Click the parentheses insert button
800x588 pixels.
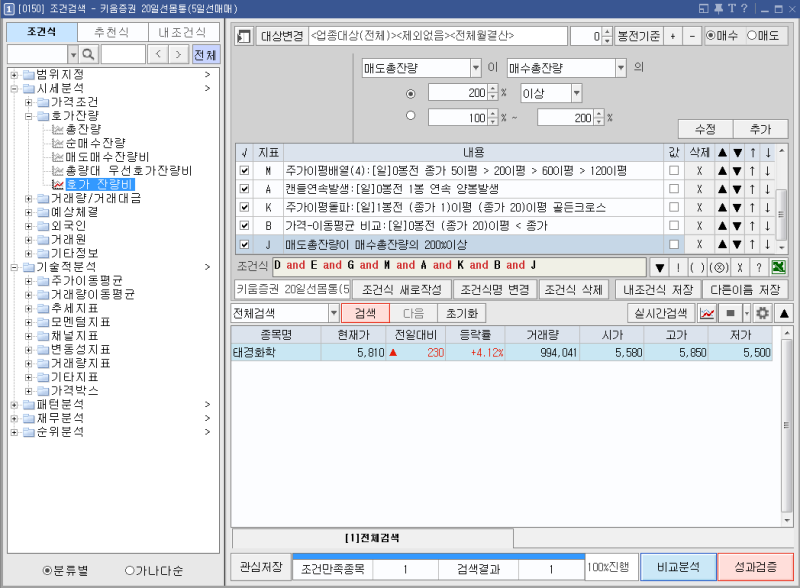[697, 267]
